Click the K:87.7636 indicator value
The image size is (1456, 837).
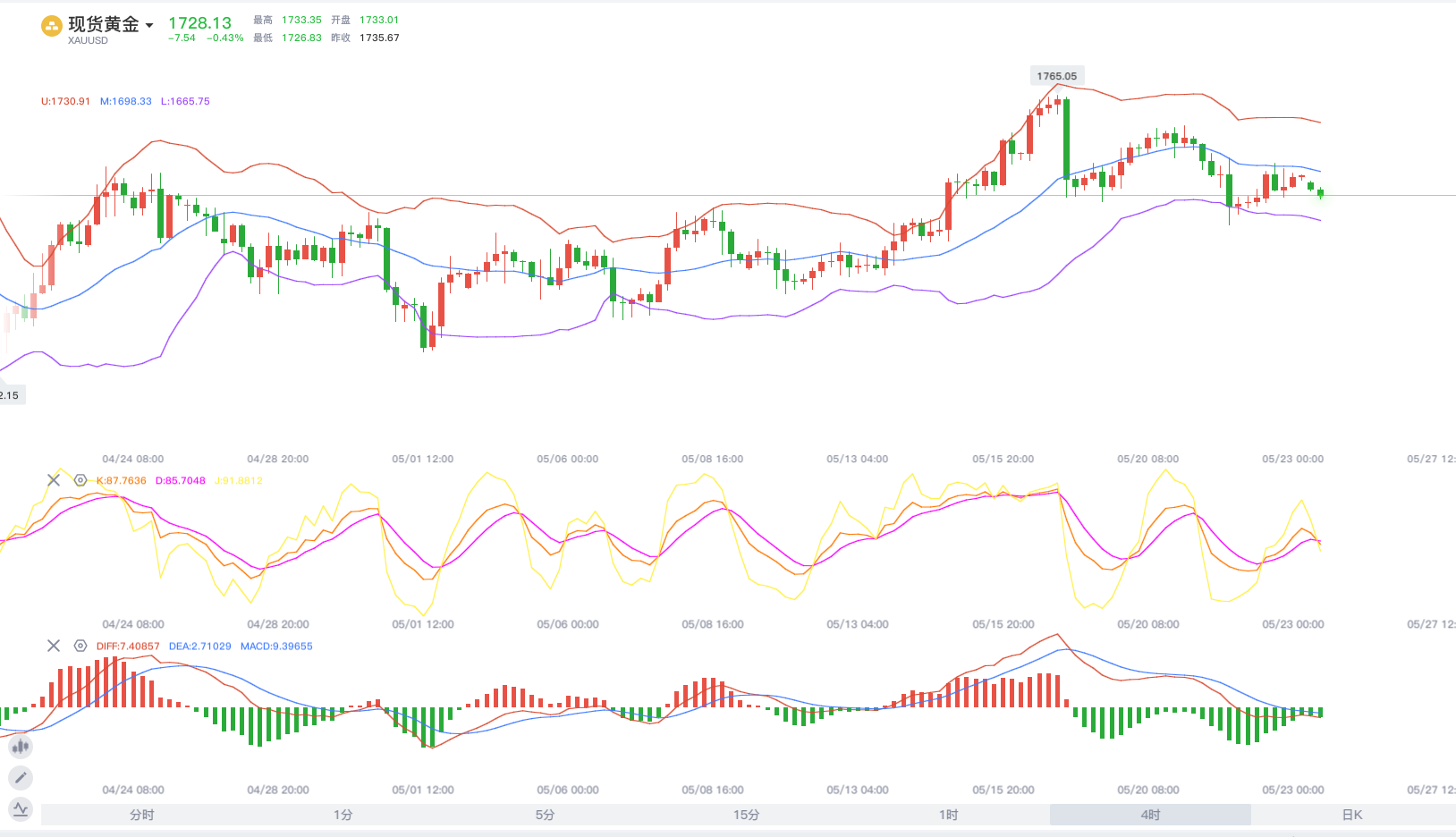[122, 480]
